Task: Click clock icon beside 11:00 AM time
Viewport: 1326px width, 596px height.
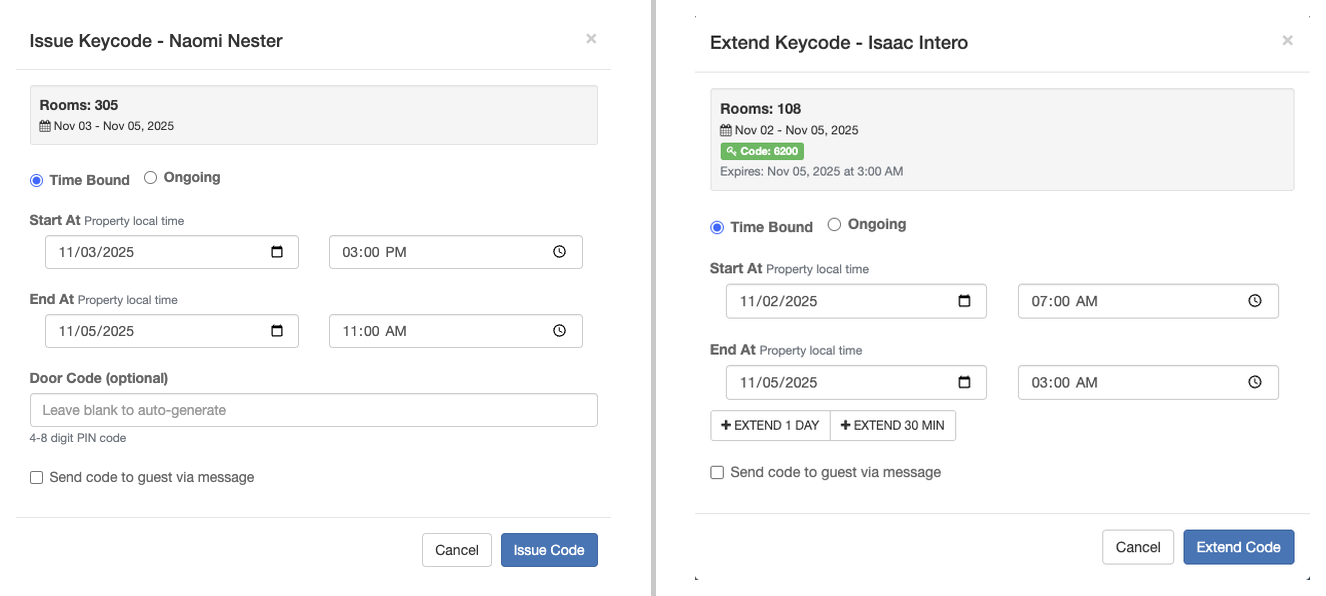Action: [x=560, y=331]
